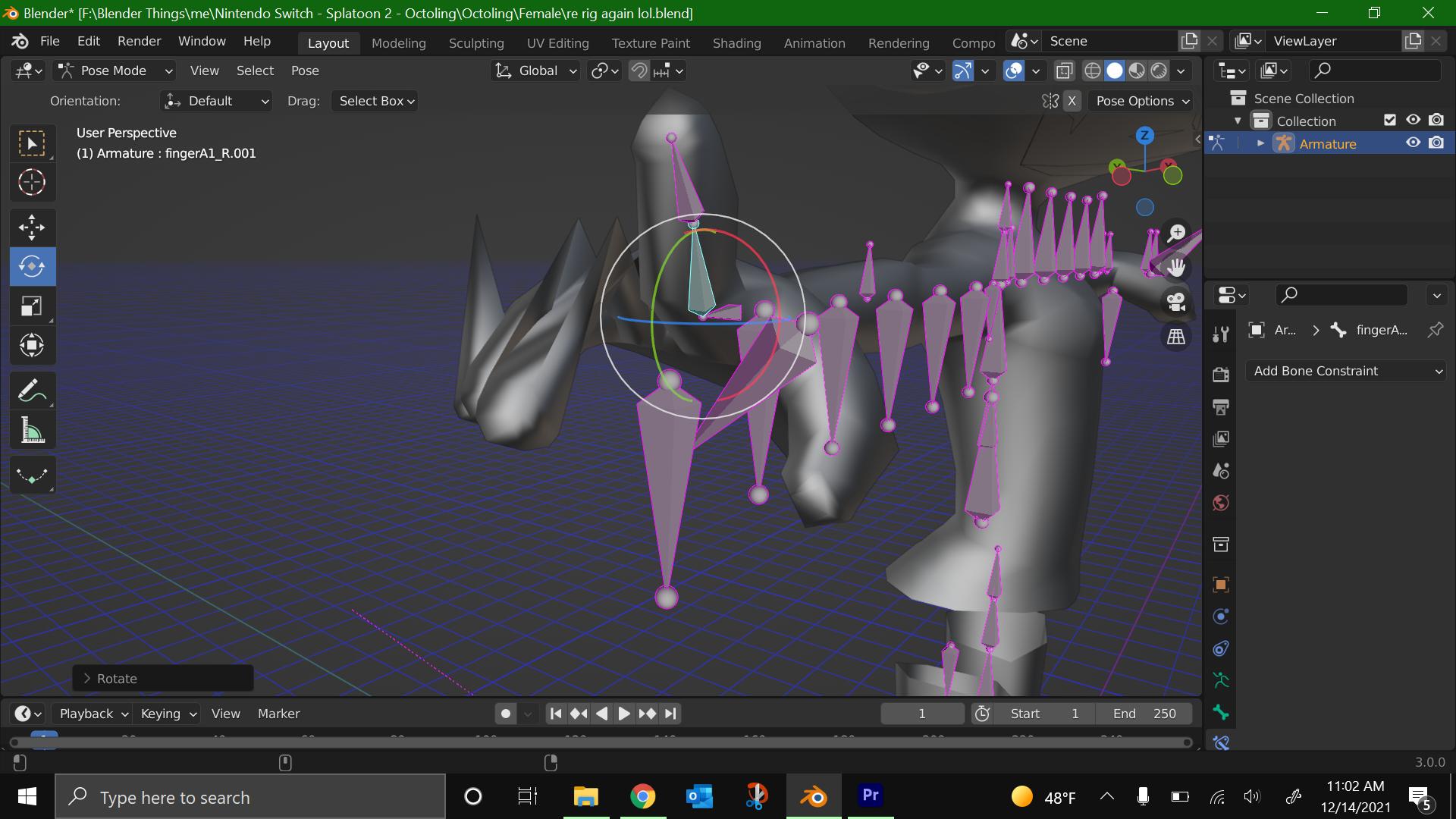Expand the Armature tree item

pyautogui.click(x=1260, y=143)
